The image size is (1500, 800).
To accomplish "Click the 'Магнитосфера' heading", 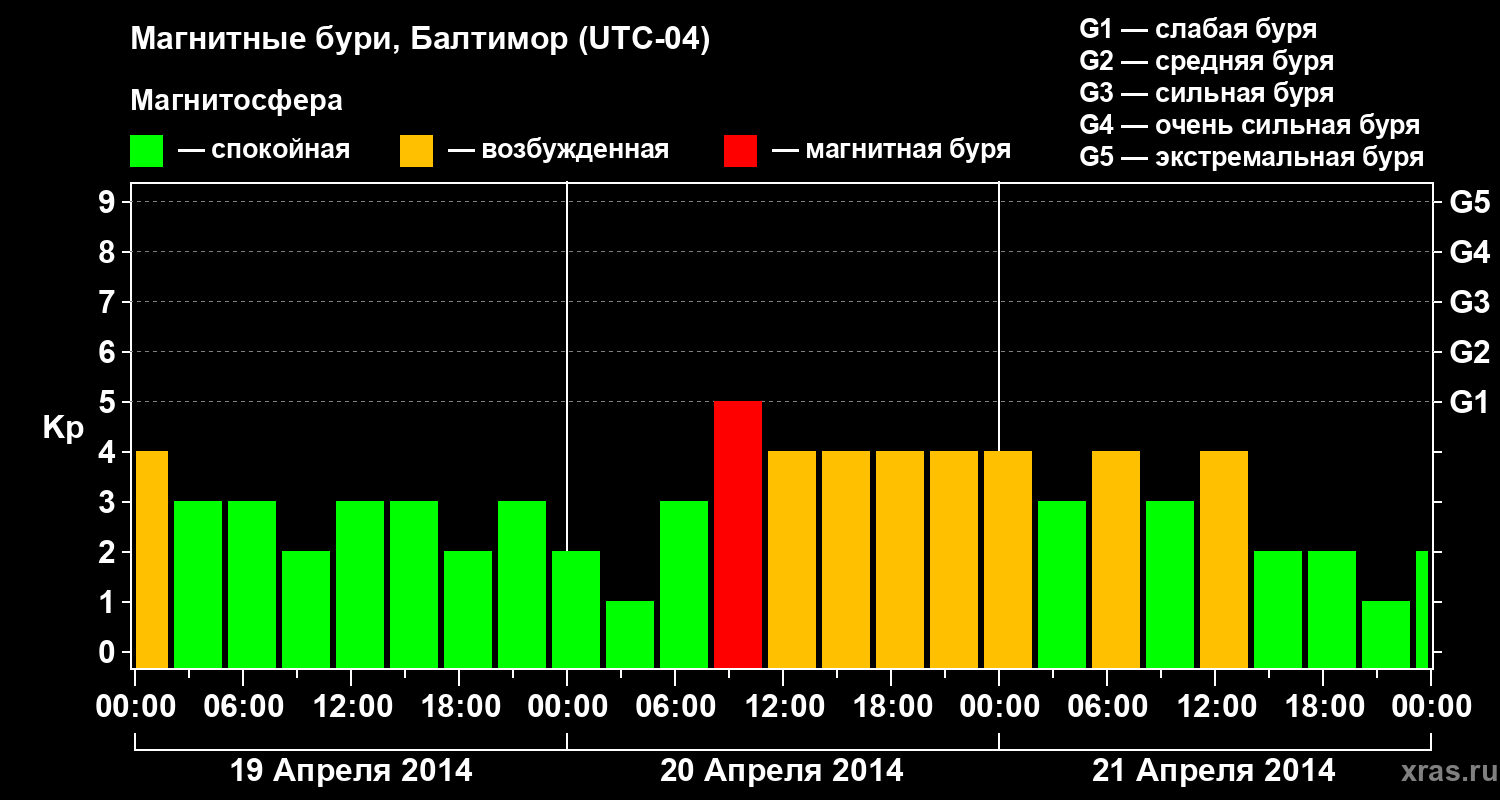I will point(237,101).
